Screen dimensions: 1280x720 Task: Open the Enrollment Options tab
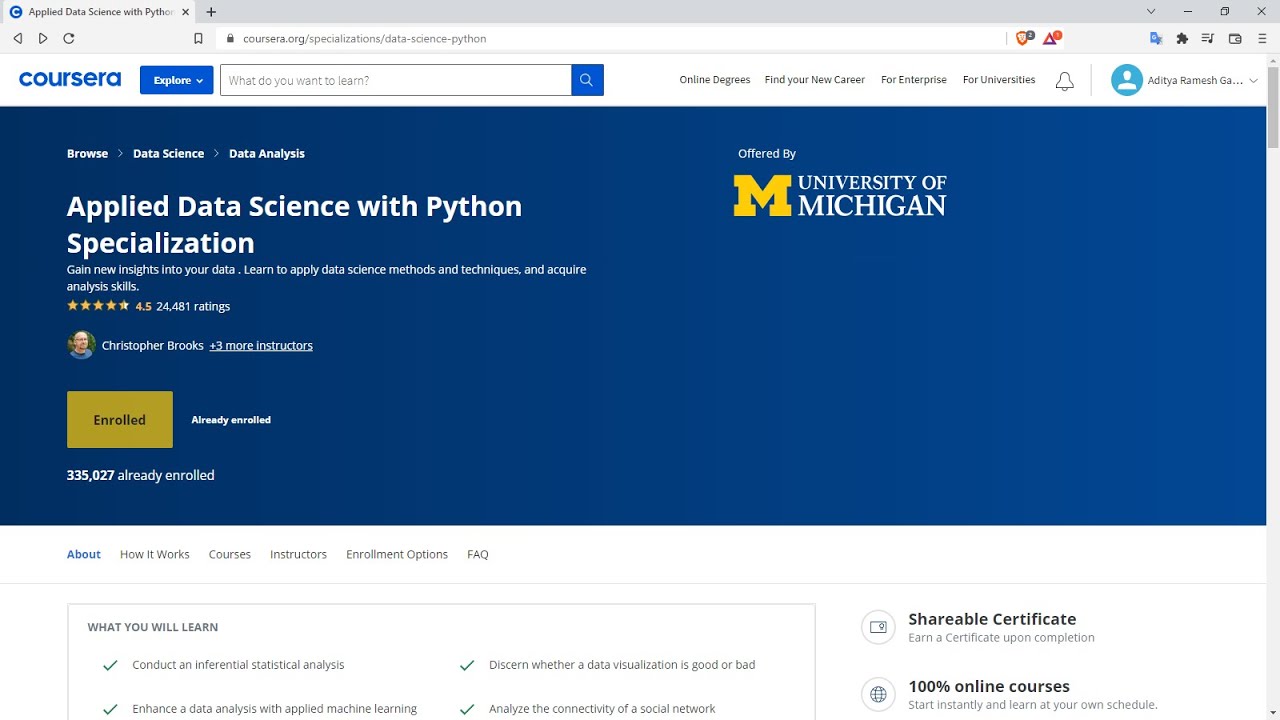pyautogui.click(x=397, y=554)
